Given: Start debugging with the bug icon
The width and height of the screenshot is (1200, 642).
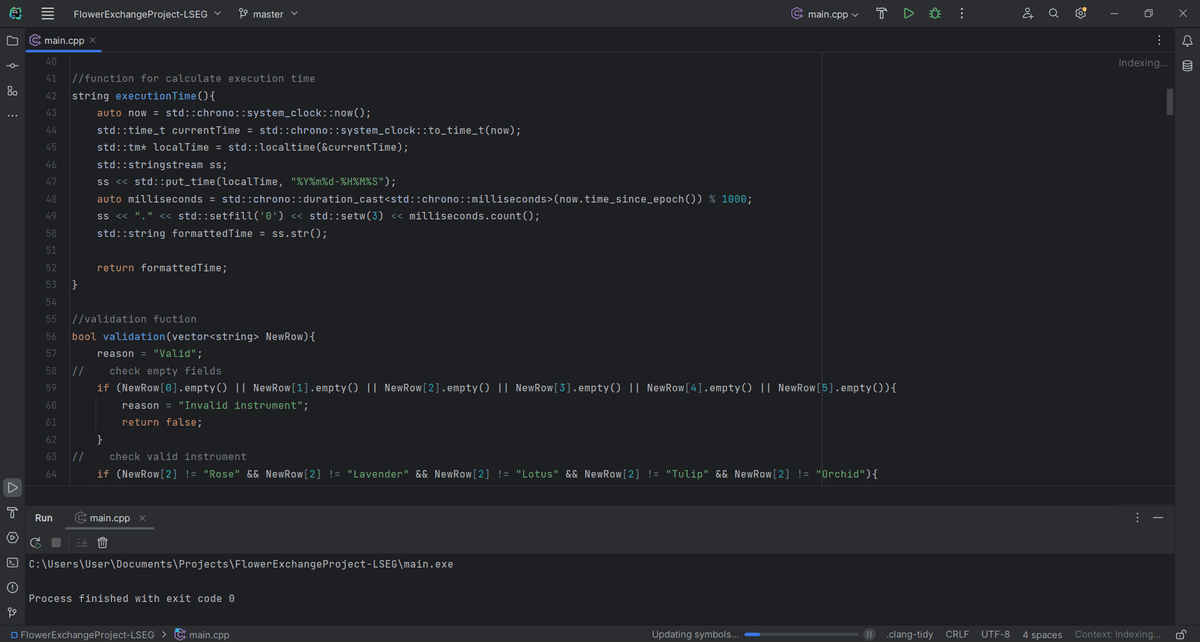Looking at the screenshot, I should [934, 13].
